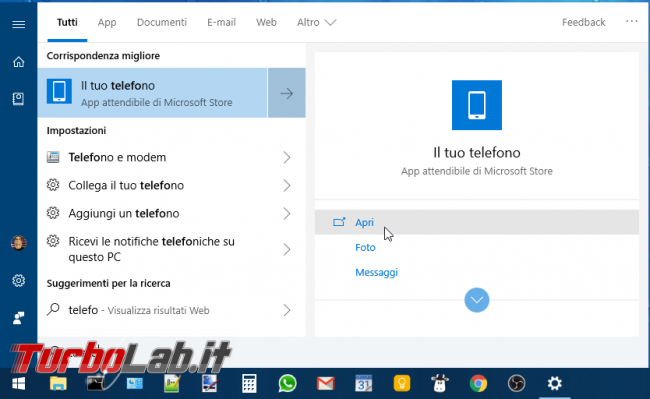The width and height of the screenshot is (650, 399).
Task: Open the yellow lightbulb Keep taskbar icon
Action: (x=402, y=383)
